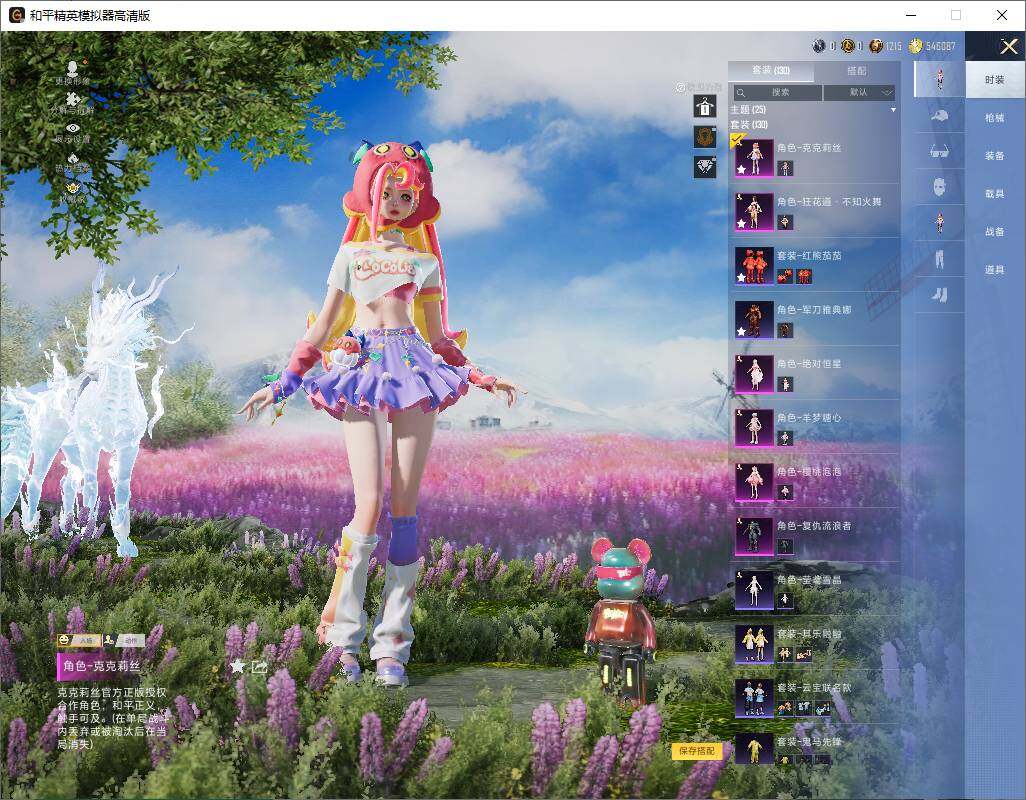Select the 套装-红熊茄茄 outfit thumbnail
Viewport: 1026px width, 800px height.
pyautogui.click(x=753, y=266)
